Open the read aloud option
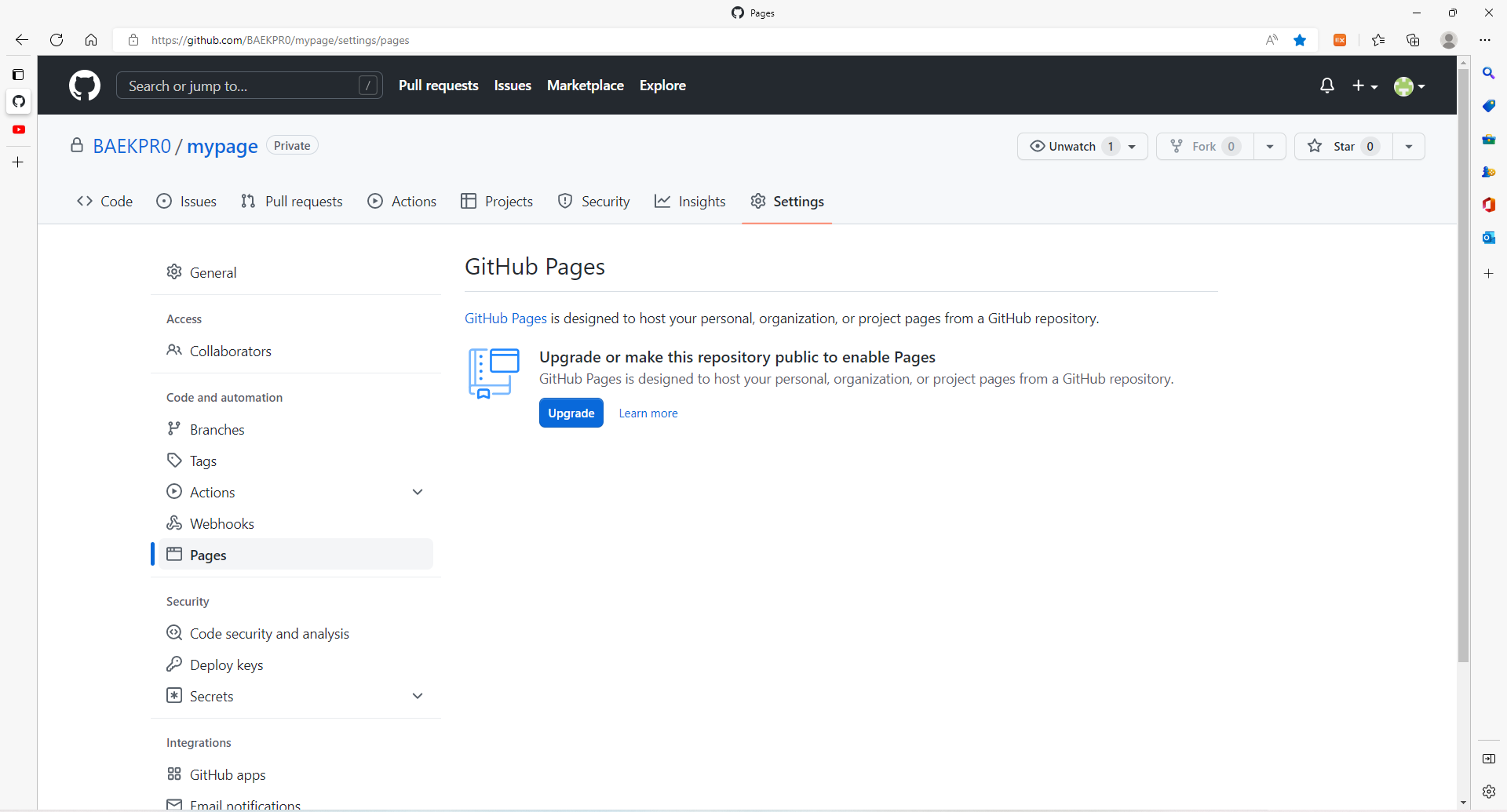1507x812 pixels. (x=1272, y=40)
